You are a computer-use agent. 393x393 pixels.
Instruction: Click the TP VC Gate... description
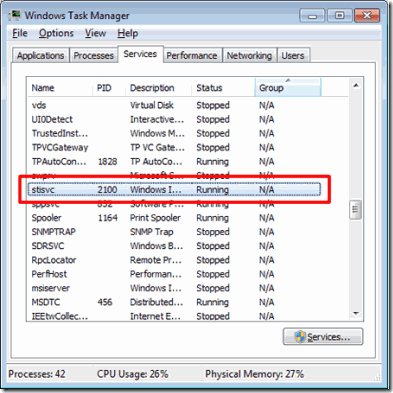click(x=157, y=147)
